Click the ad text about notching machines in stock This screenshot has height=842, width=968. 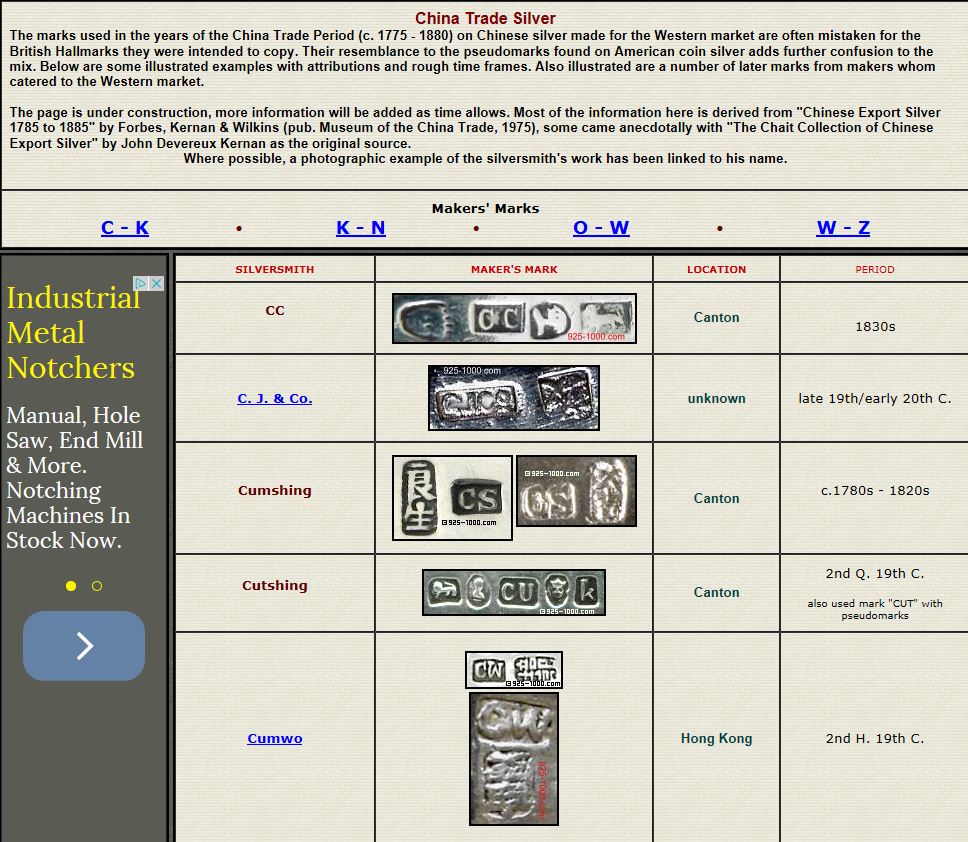74,478
